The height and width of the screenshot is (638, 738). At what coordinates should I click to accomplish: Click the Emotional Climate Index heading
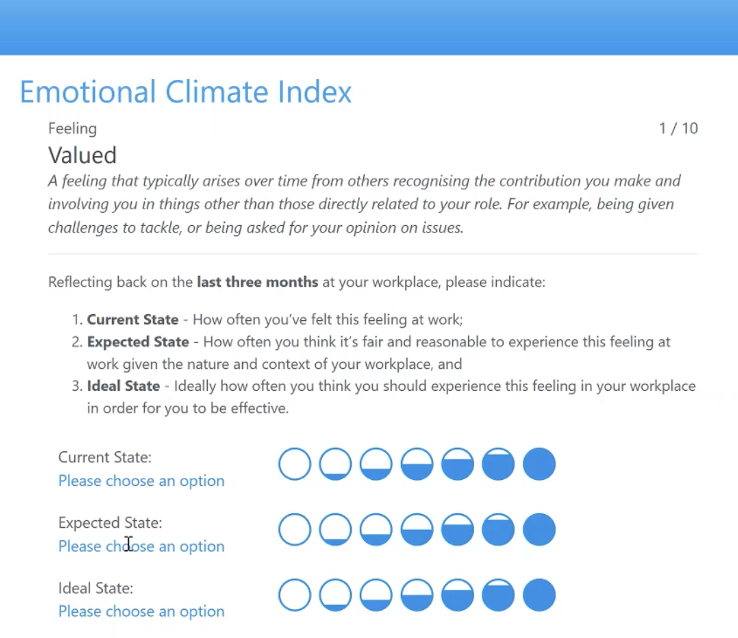pyautogui.click(x=186, y=92)
